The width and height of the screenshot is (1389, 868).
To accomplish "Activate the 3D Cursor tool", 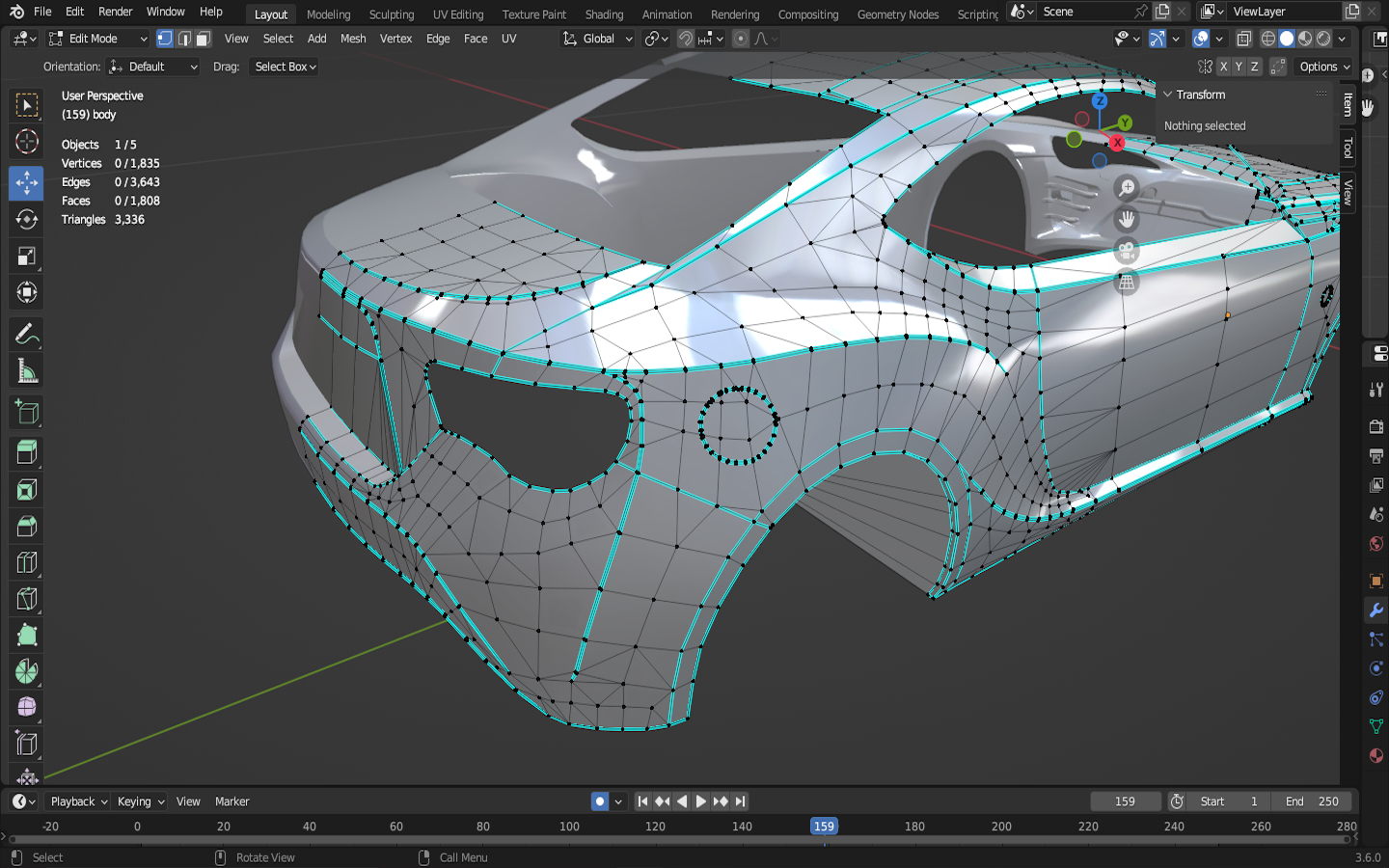I will [x=26, y=142].
